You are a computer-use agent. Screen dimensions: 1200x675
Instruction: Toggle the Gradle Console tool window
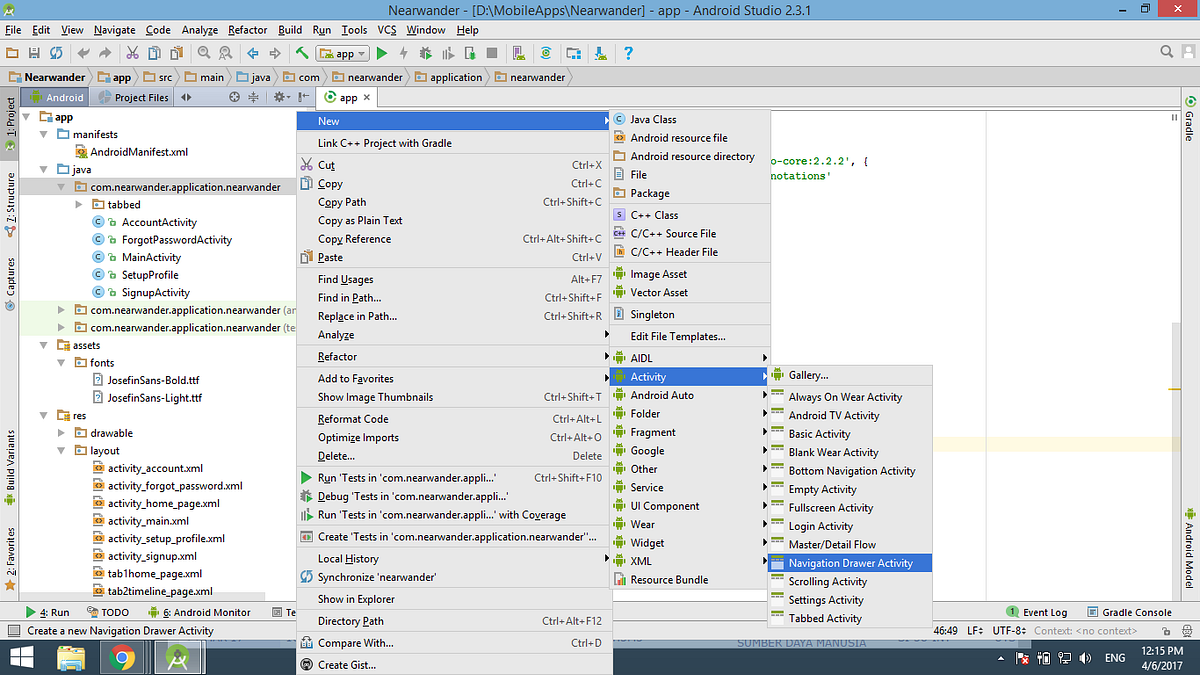(1128, 612)
